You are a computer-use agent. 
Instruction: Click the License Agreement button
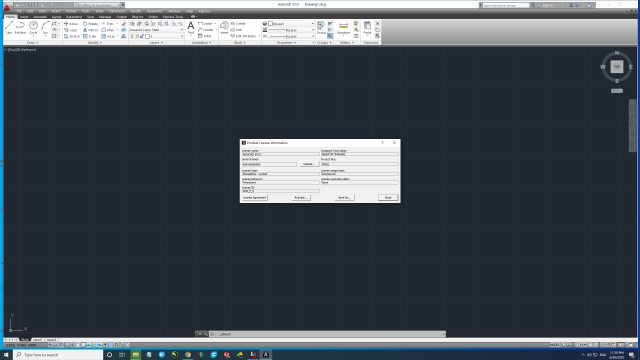coord(255,198)
